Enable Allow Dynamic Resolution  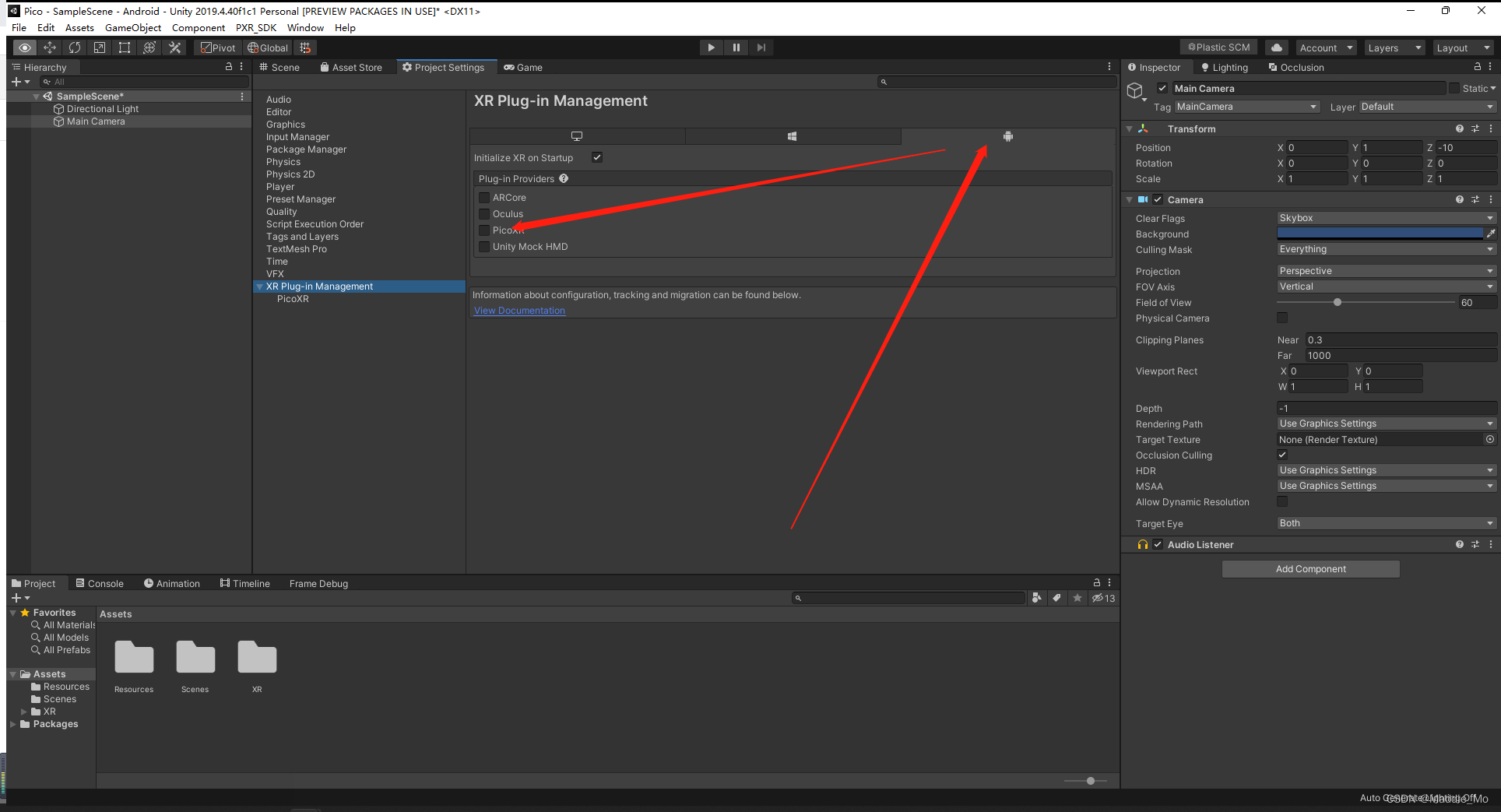[1282, 501]
